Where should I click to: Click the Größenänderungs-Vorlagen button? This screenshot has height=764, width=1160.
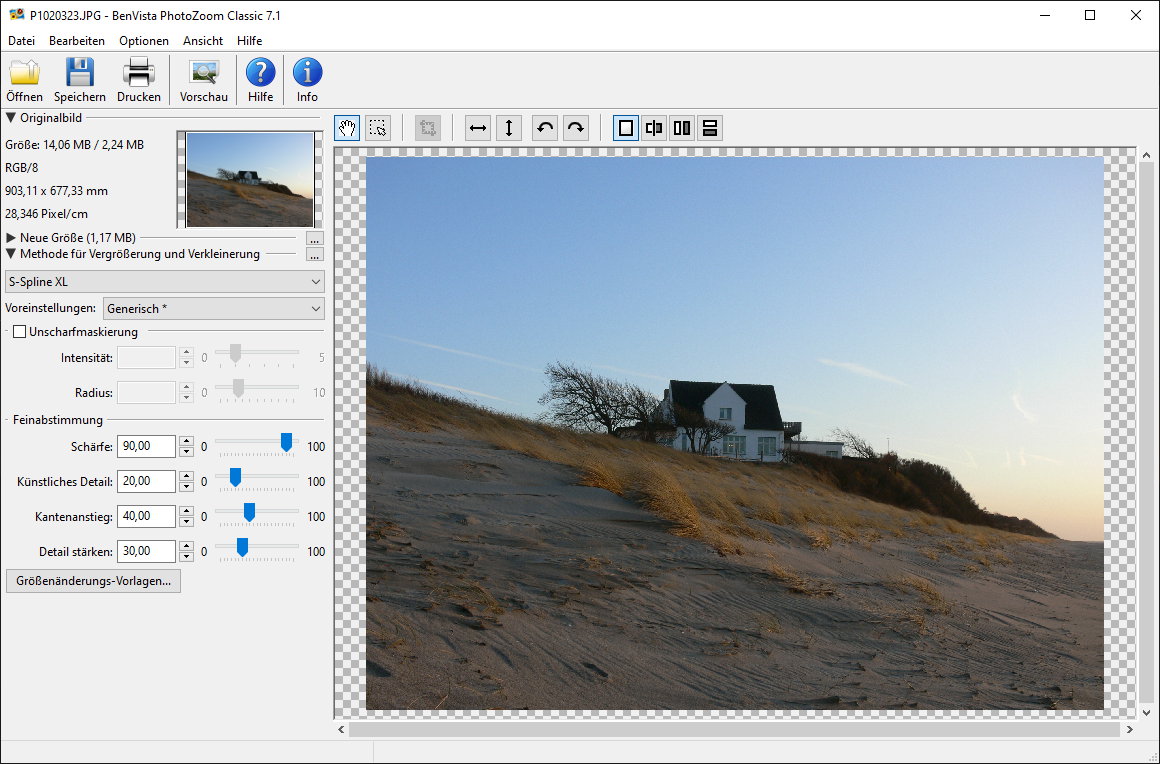click(x=93, y=581)
